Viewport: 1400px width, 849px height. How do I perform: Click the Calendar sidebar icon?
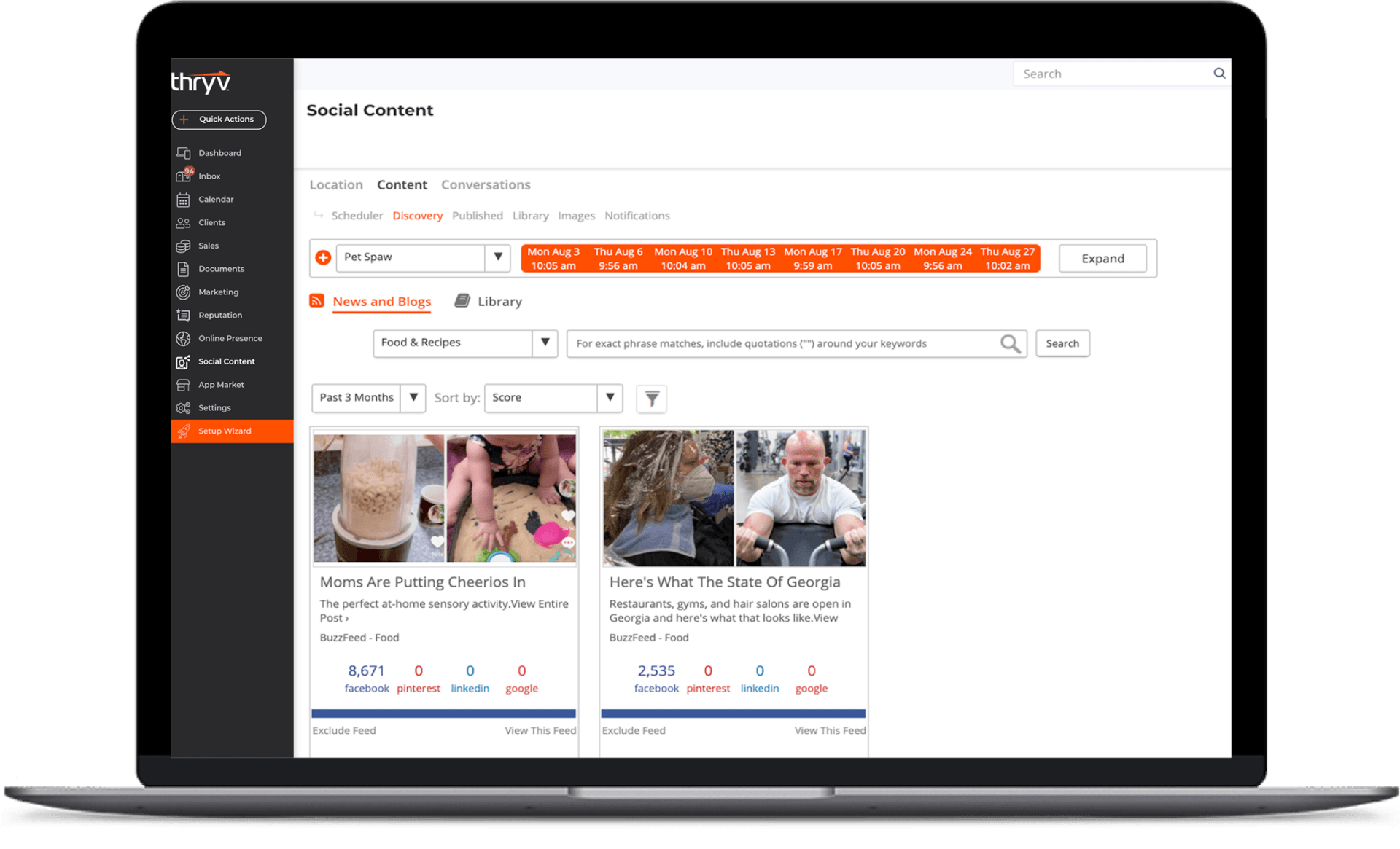point(183,200)
